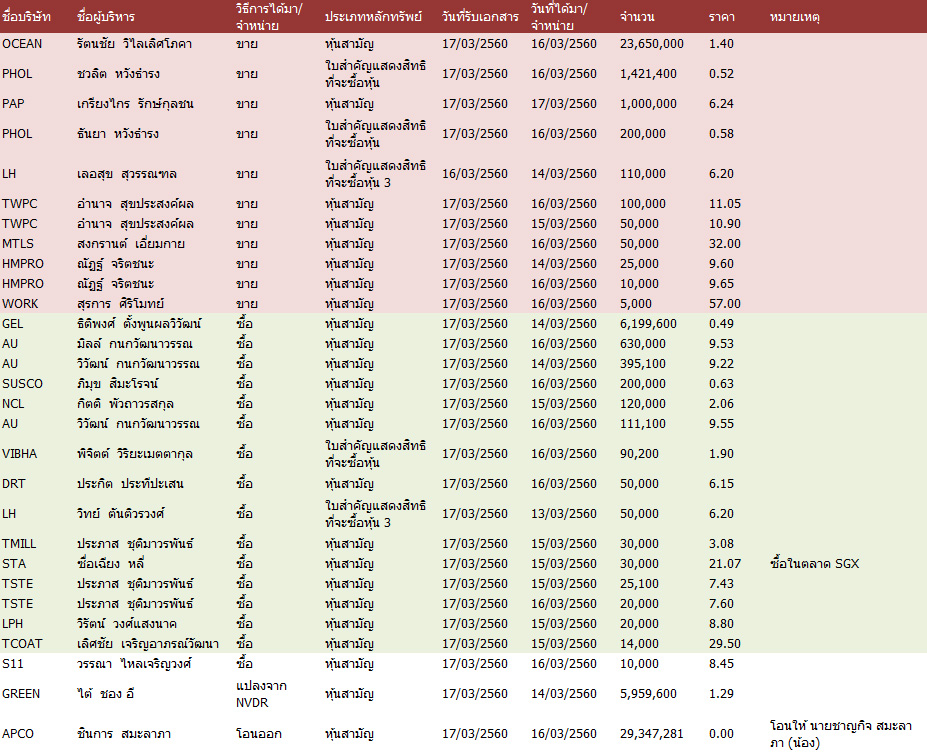Click the remark โอนให้ นายชาญกิจ สมะลาภา (น้อง)

pyautogui.click(x=841, y=734)
